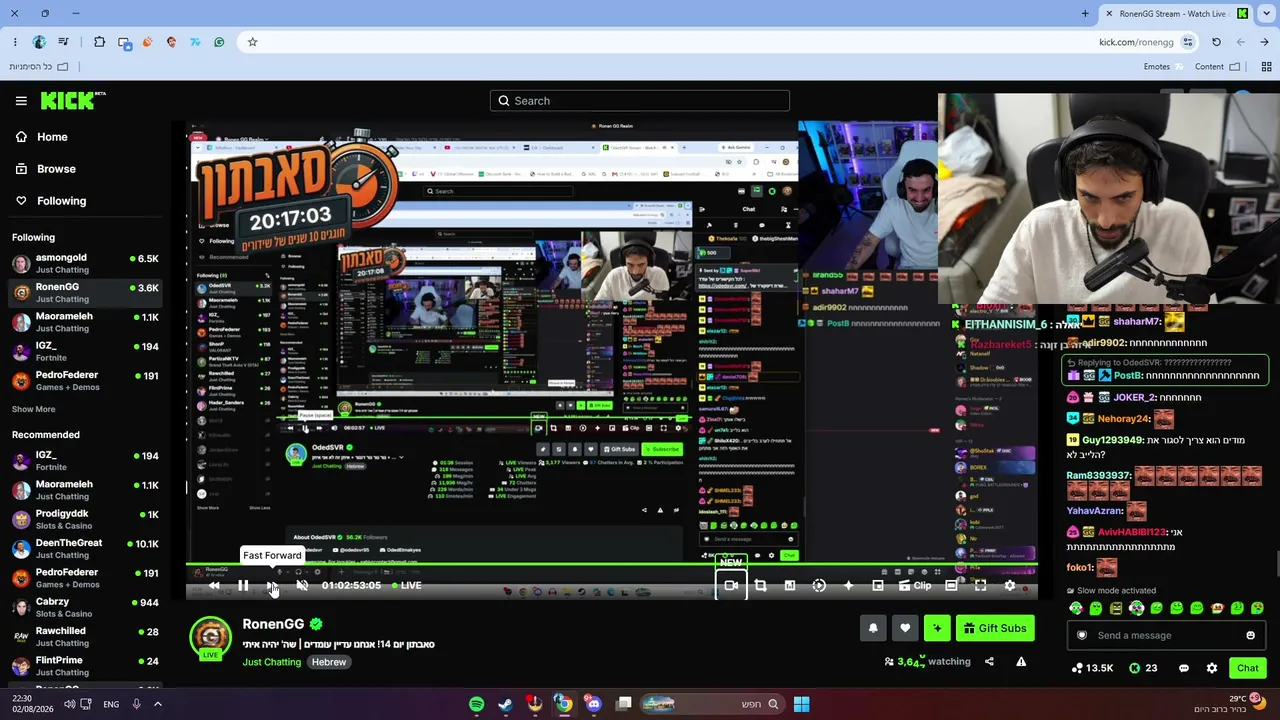Open the Kick sidebar hamburger menu
This screenshot has height=720, width=1280.
tap(21, 101)
